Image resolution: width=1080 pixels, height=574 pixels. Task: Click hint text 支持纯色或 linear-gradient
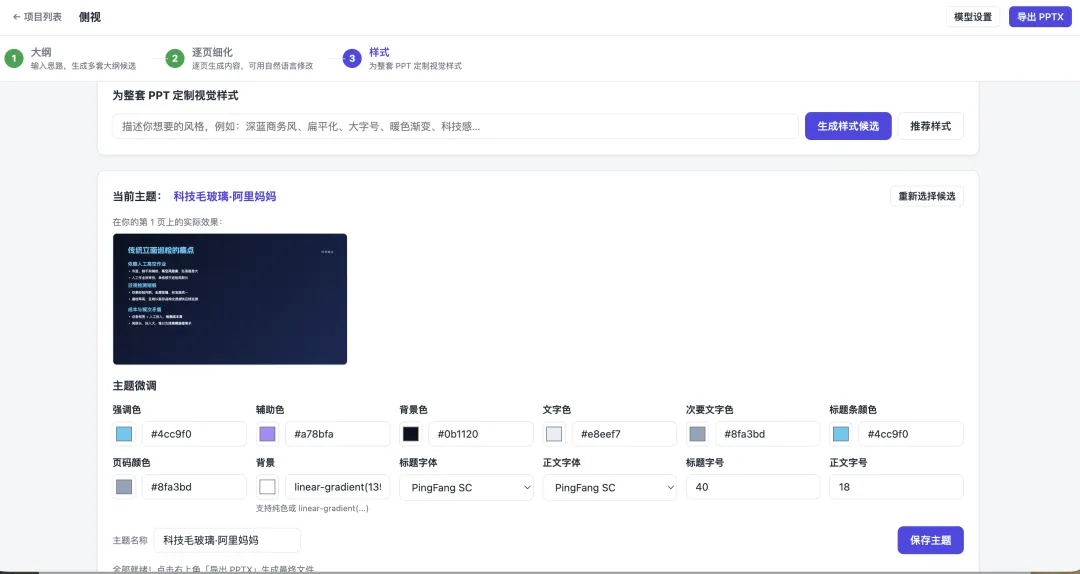pyautogui.click(x=312, y=509)
